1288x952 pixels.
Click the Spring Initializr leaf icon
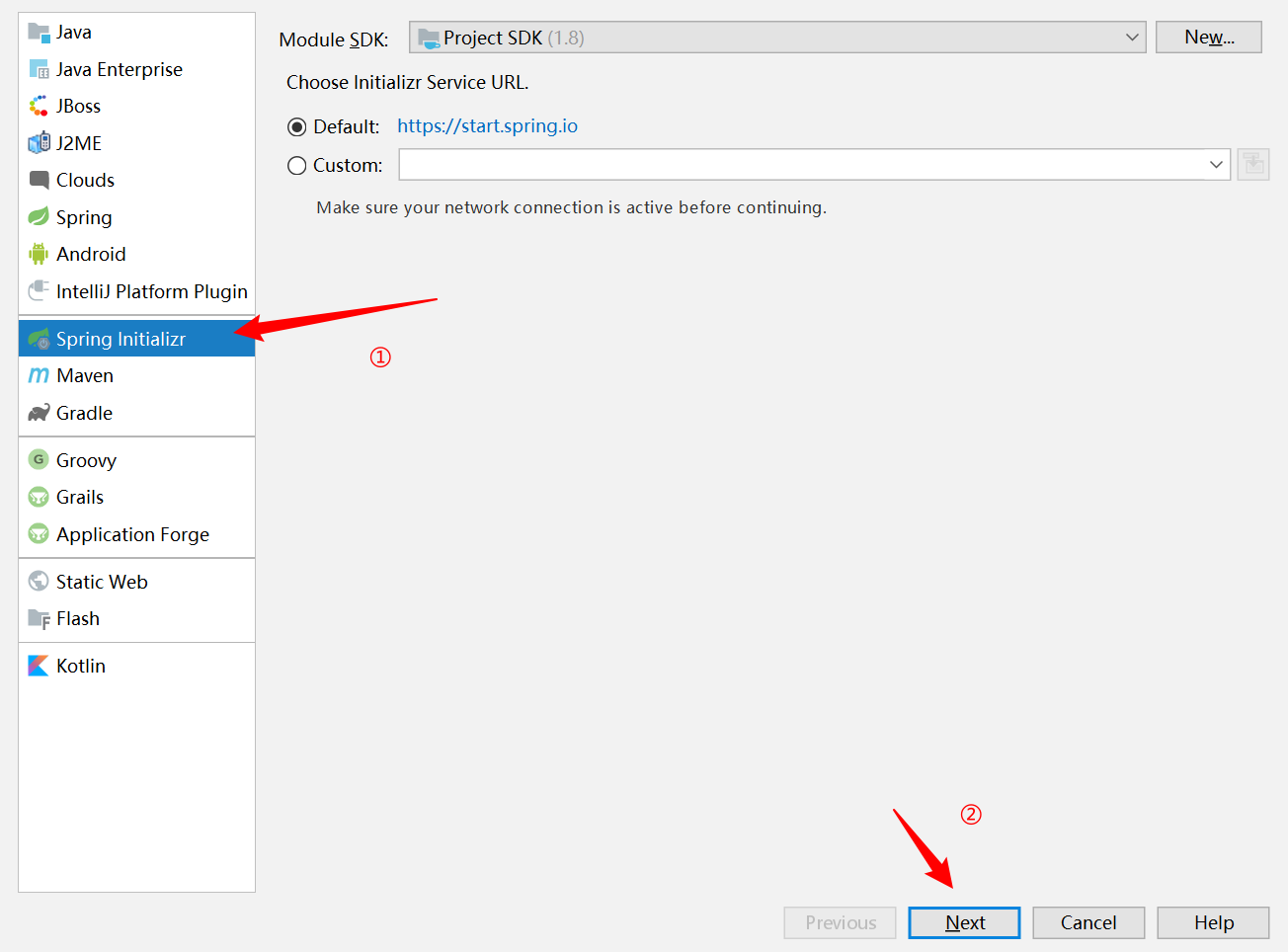[x=39, y=339]
